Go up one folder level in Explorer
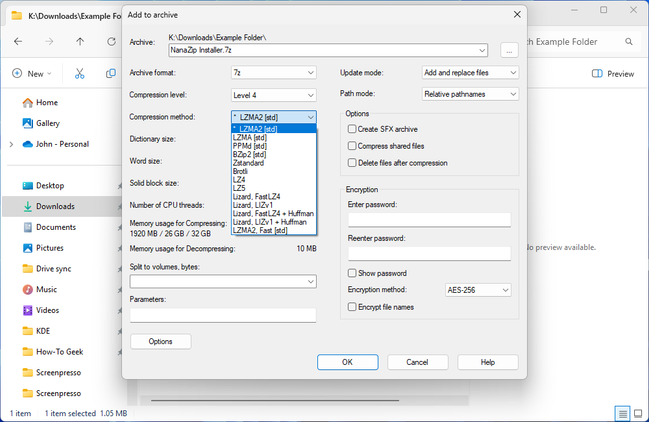 click(x=80, y=41)
